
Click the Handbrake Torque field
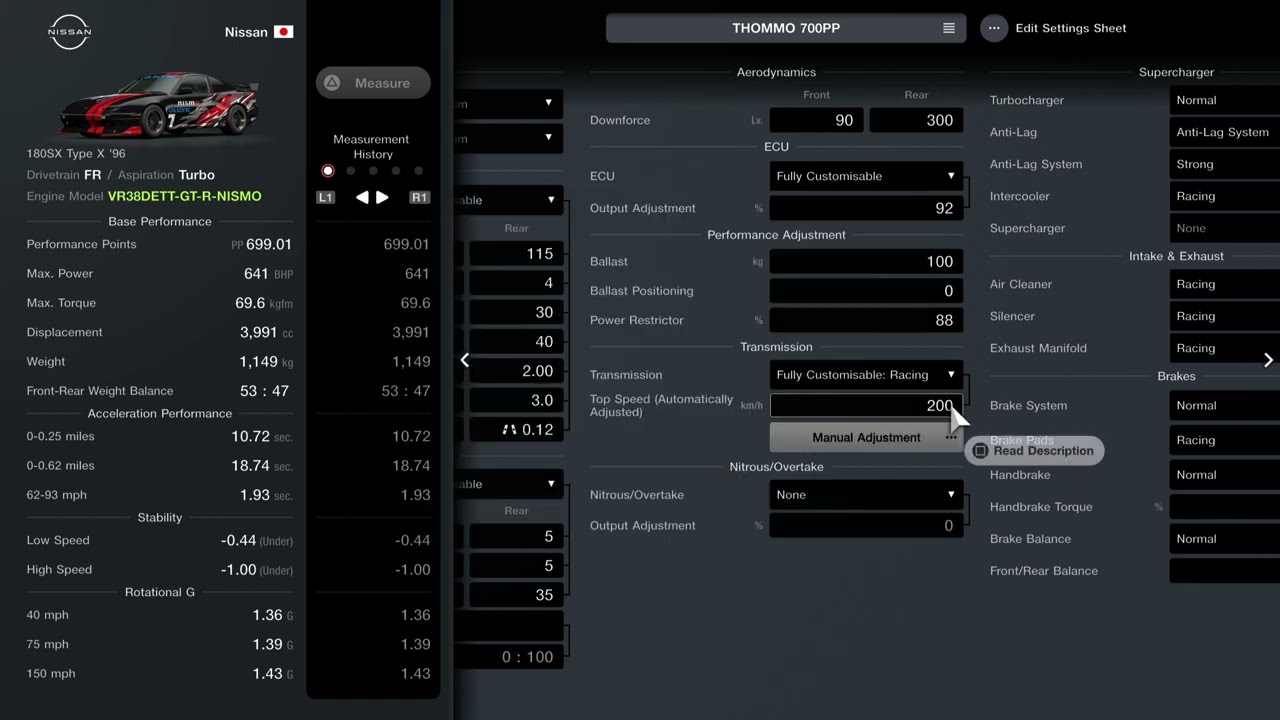click(x=1224, y=507)
